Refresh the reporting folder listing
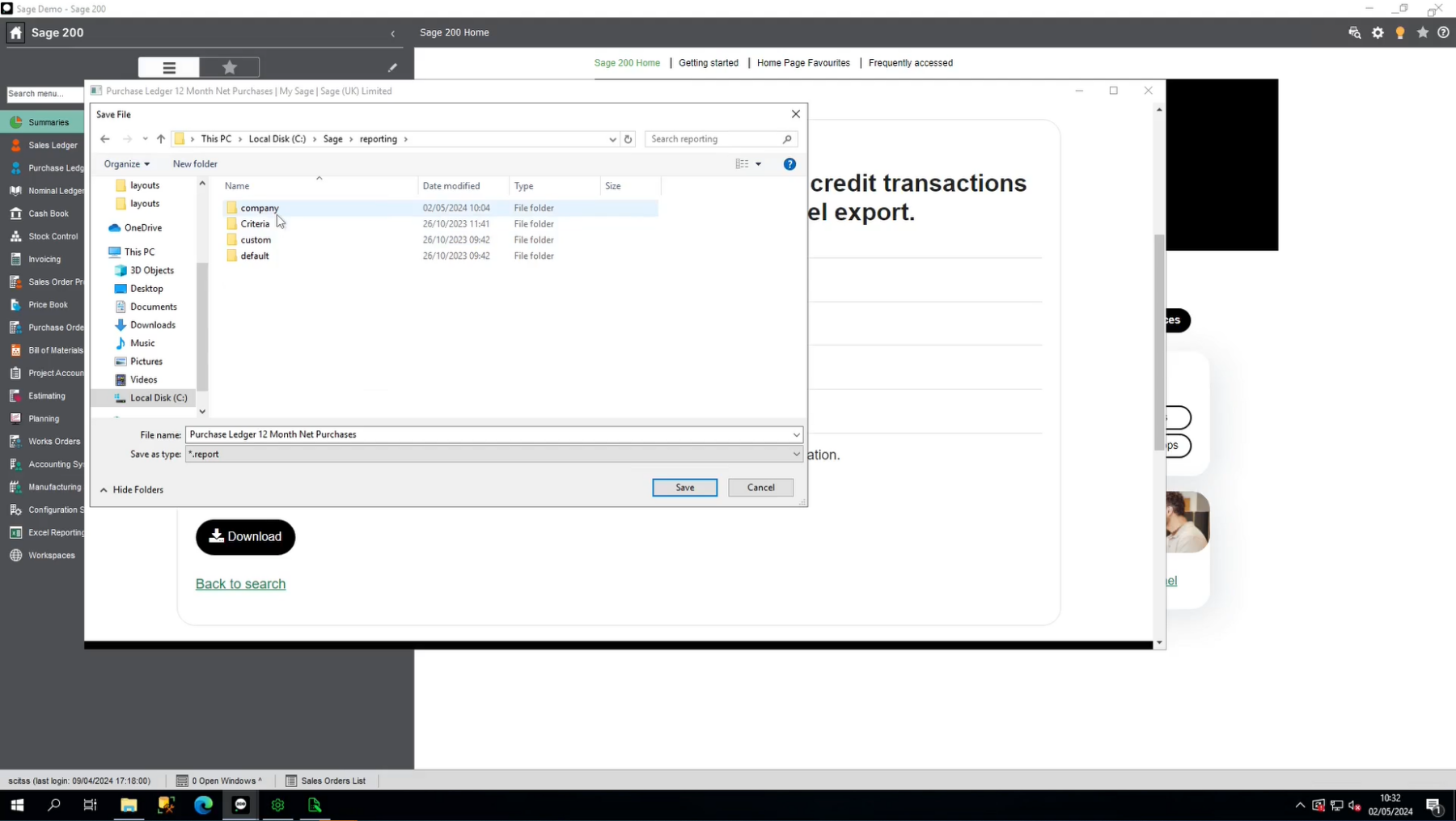Image resolution: width=1456 pixels, height=821 pixels. (628, 139)
